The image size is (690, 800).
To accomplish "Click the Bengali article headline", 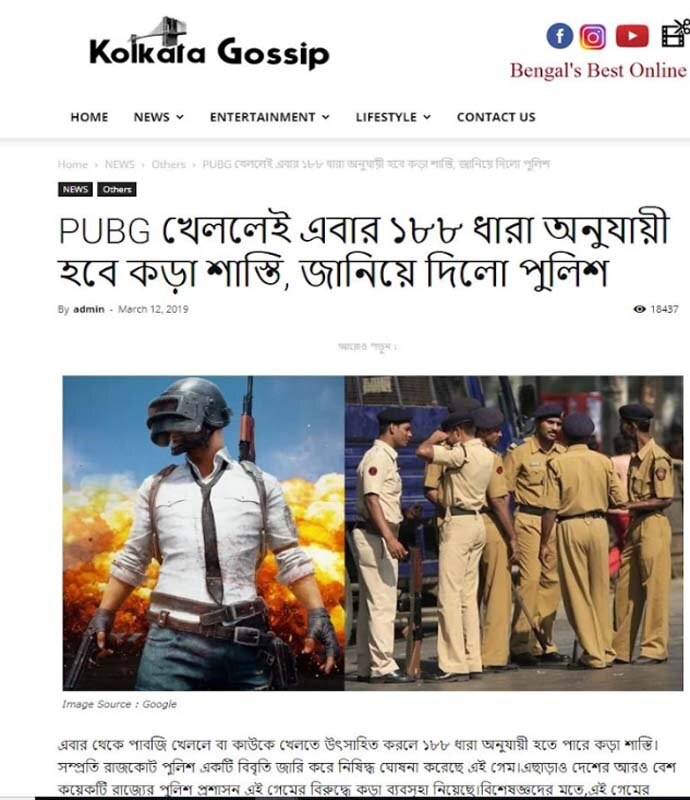I will (363, 252).
